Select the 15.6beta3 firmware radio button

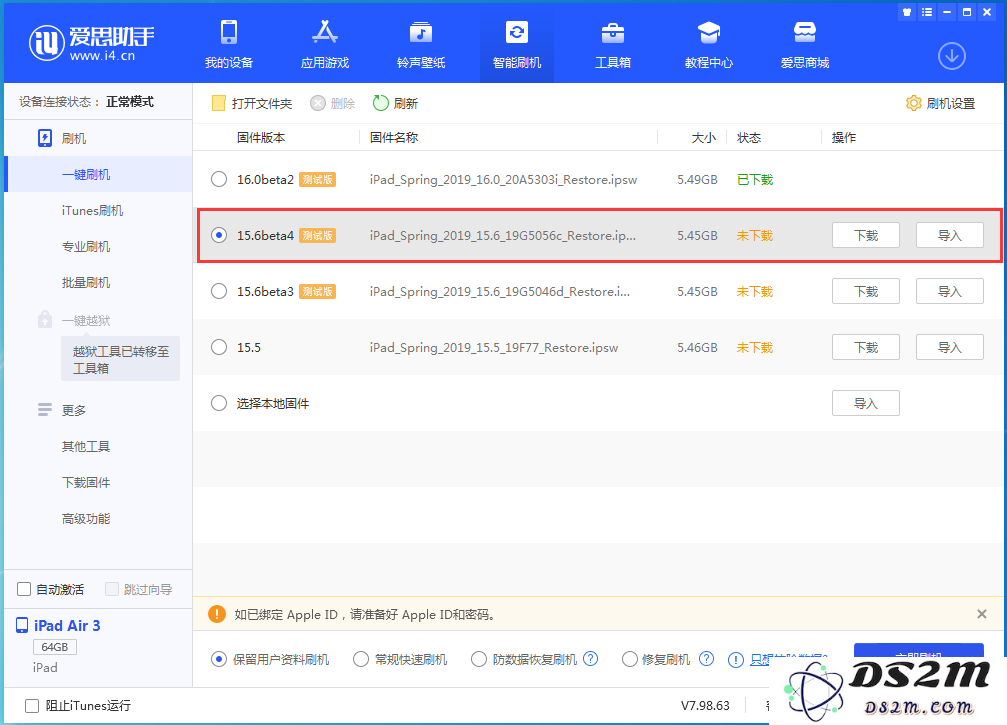click(x=219, y=291)
